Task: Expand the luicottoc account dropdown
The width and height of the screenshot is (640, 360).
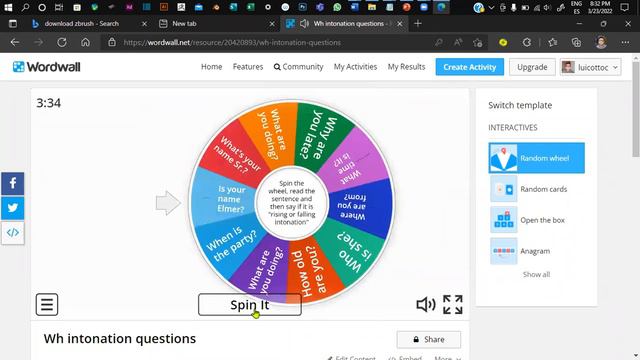Action: point(591,67)
